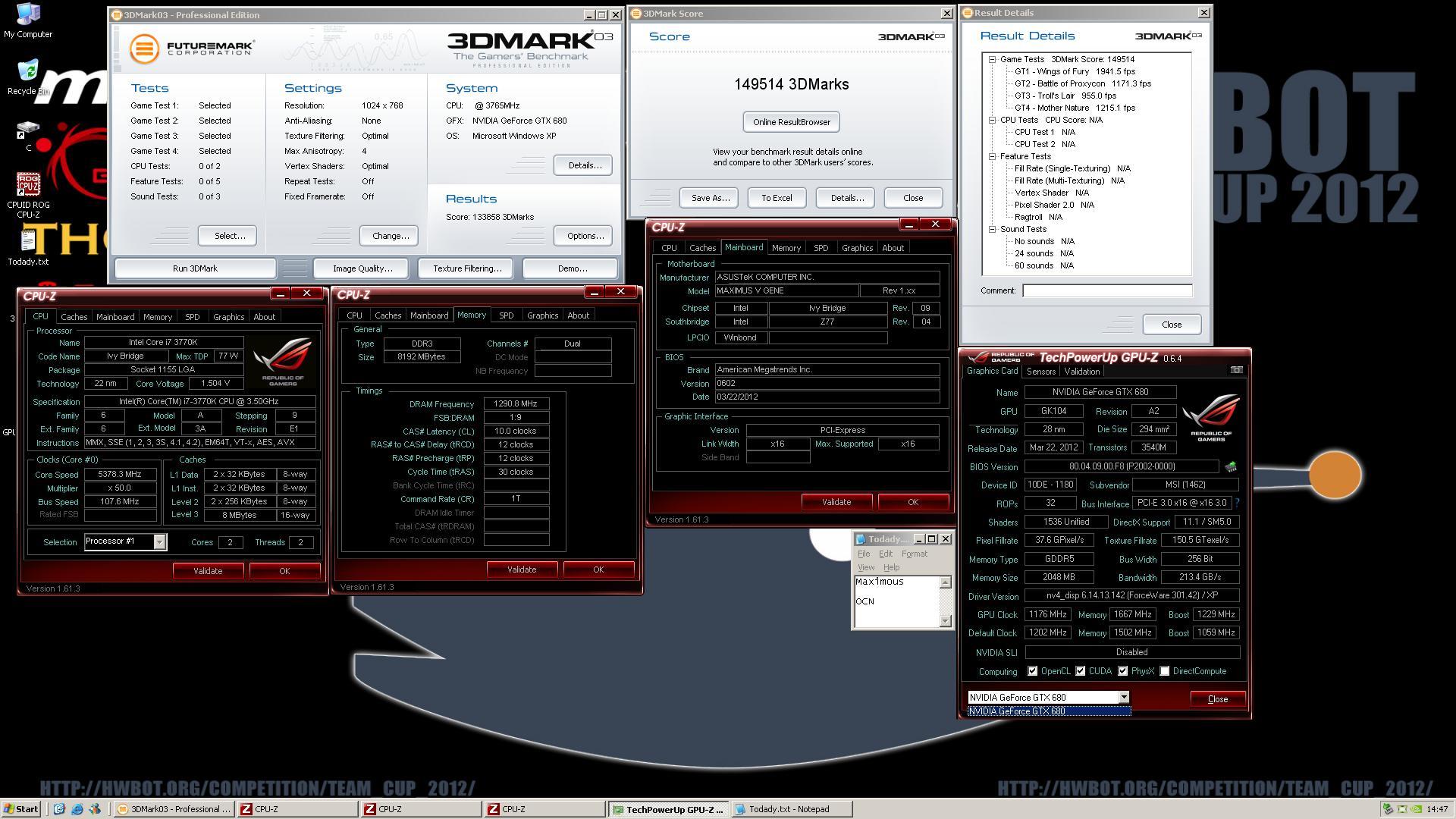
Task: Switch to the Validation tab in GPU-Z
Action: click(1081, 372)
